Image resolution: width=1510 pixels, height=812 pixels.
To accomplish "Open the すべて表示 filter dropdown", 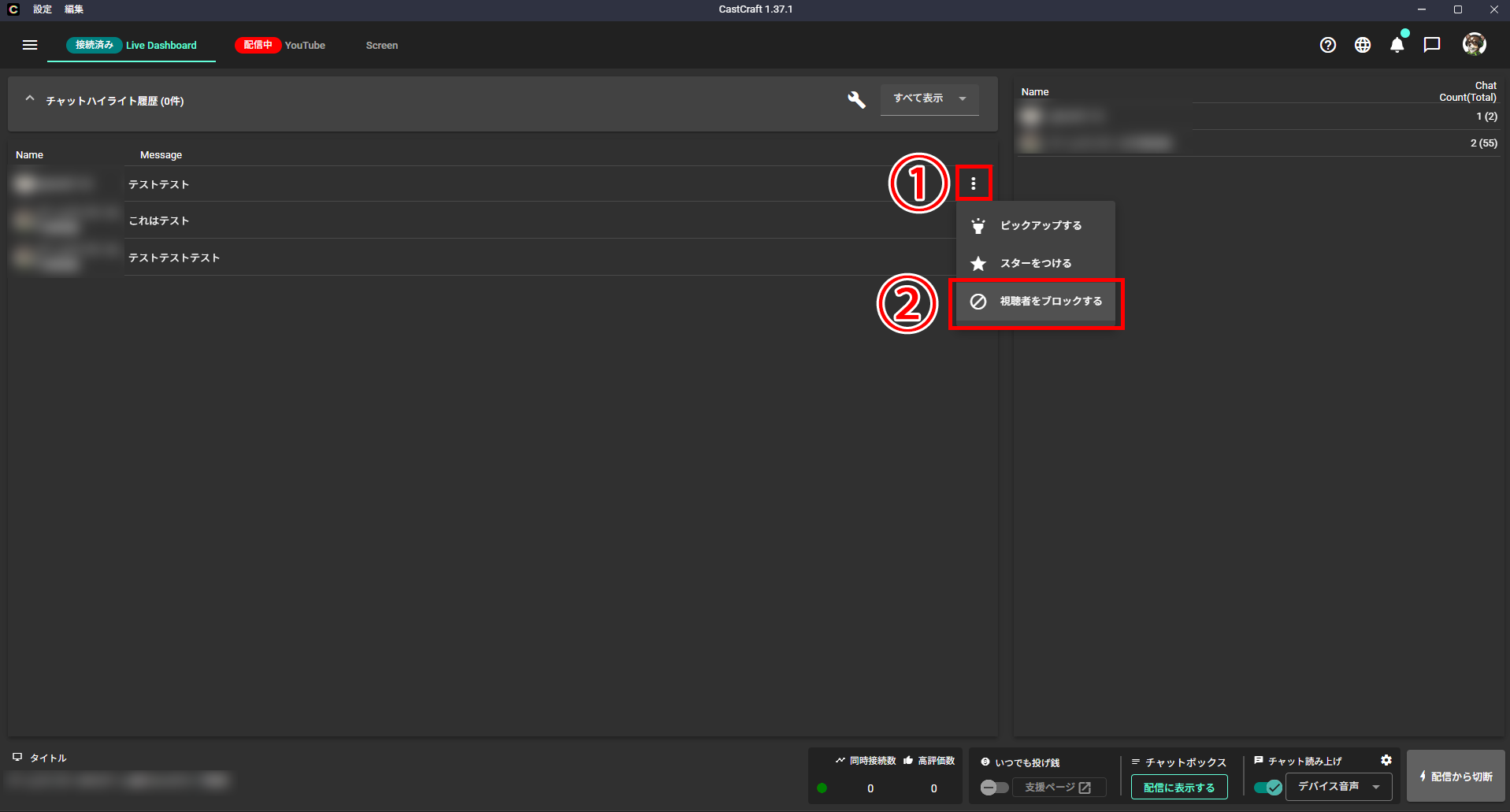I will [929, 99].
